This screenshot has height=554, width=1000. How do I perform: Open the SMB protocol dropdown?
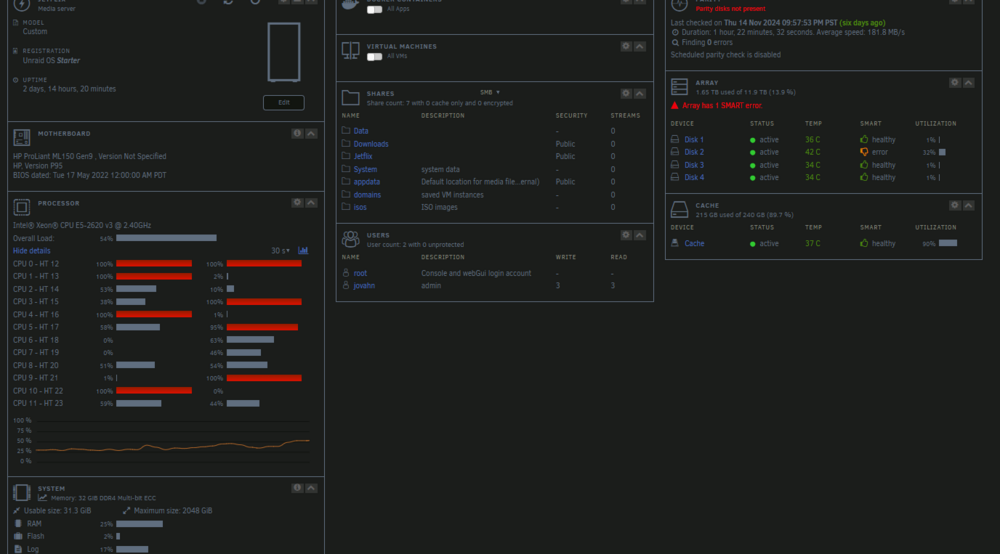[490, 92]
